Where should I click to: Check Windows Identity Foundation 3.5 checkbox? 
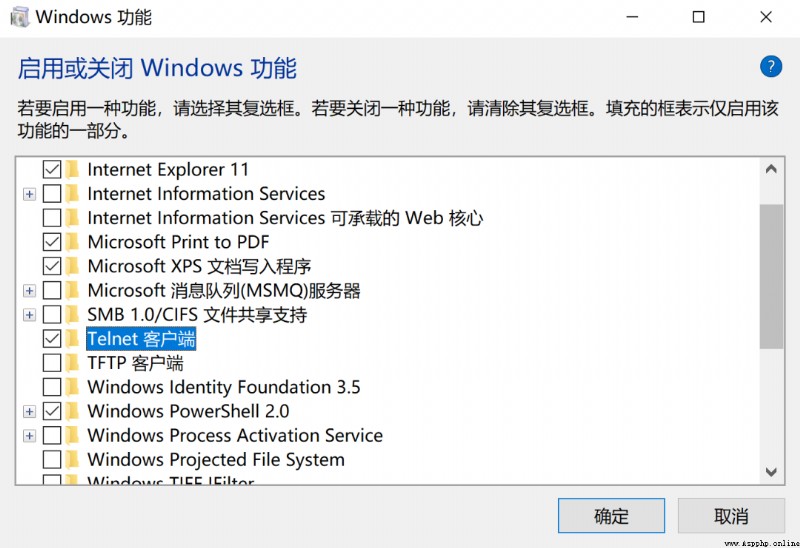click(52, 387)
